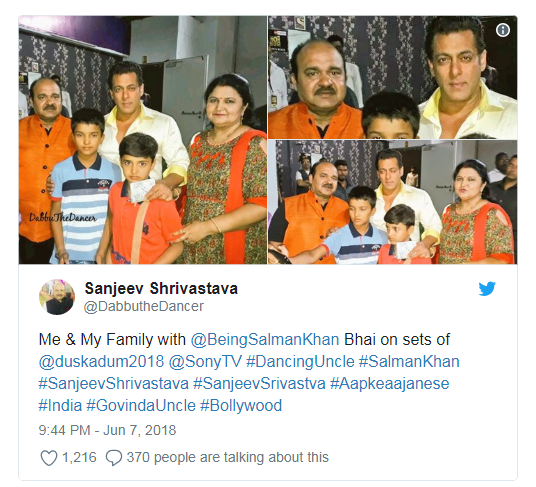The height and width of the screenshot is (487, 536).
Task: Open the #DancingUncle hashtag
Action: 300,362
